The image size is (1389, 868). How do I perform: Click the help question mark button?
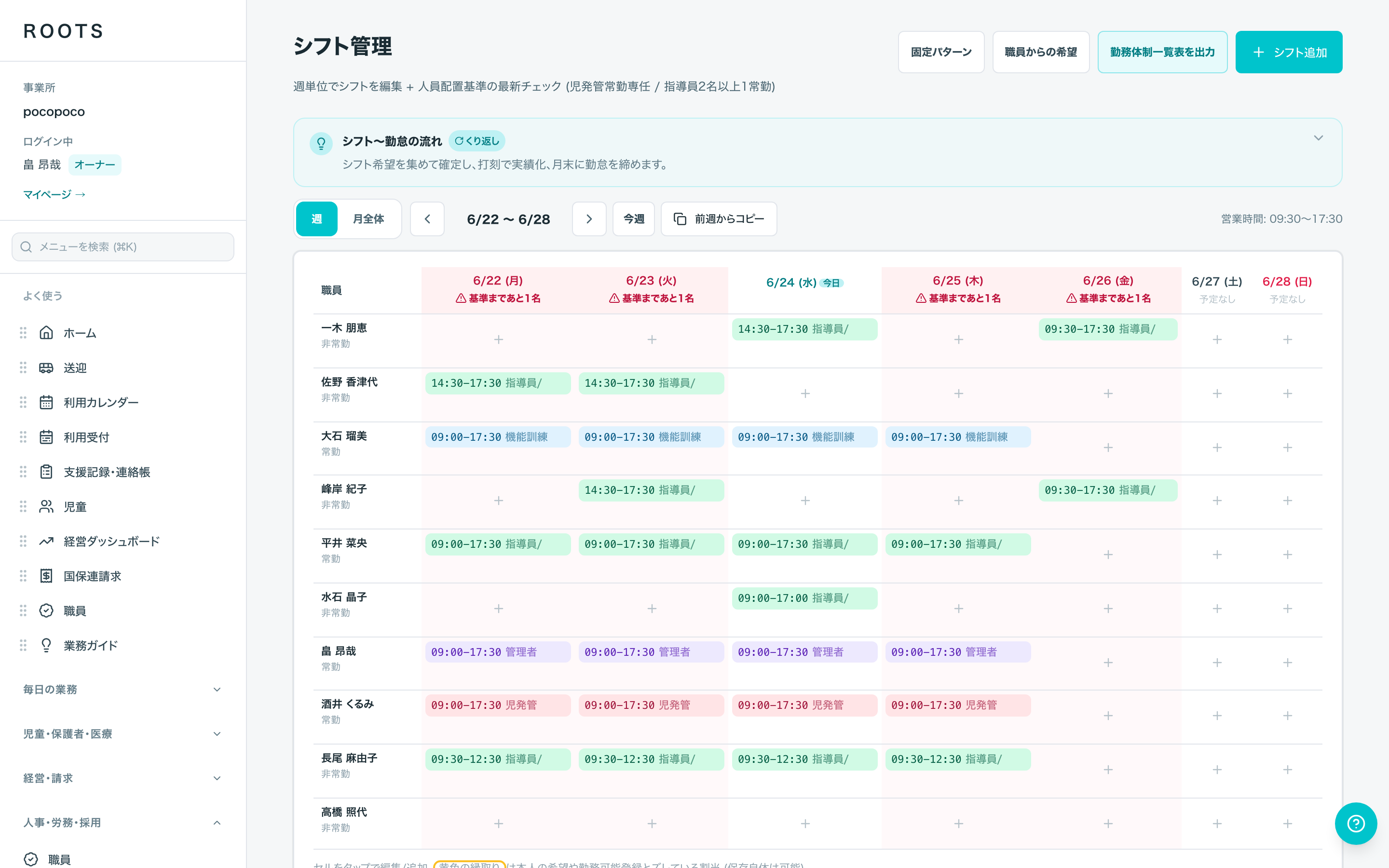(1356, 824)
